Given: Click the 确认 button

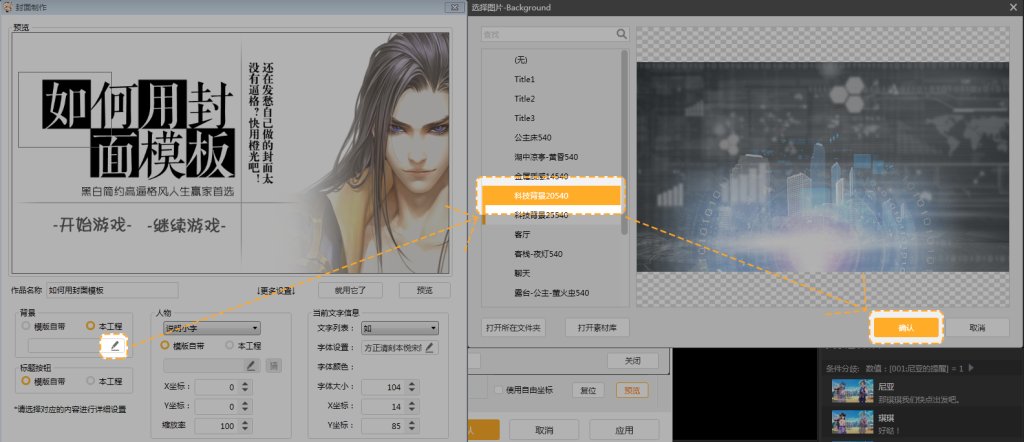Looking at the screenshot, I should [x=905, y=327].
